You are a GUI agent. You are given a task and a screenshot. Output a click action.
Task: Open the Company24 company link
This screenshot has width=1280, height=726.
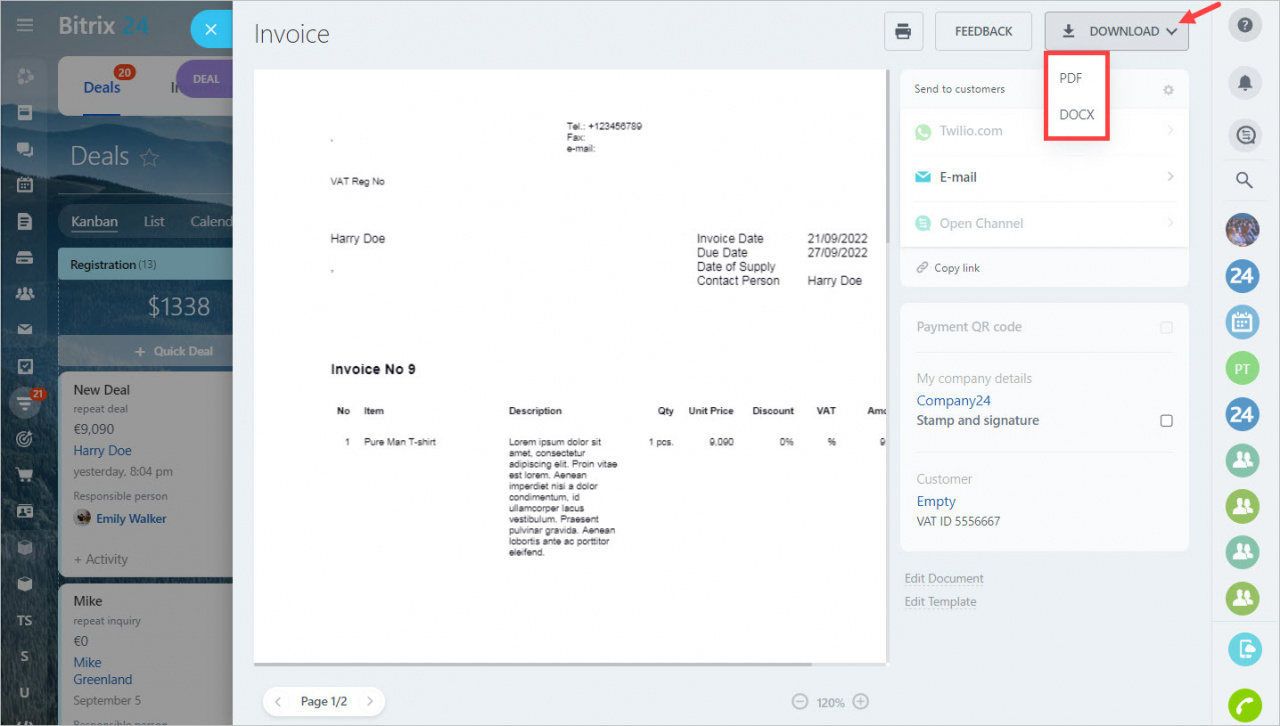point(954,401)
